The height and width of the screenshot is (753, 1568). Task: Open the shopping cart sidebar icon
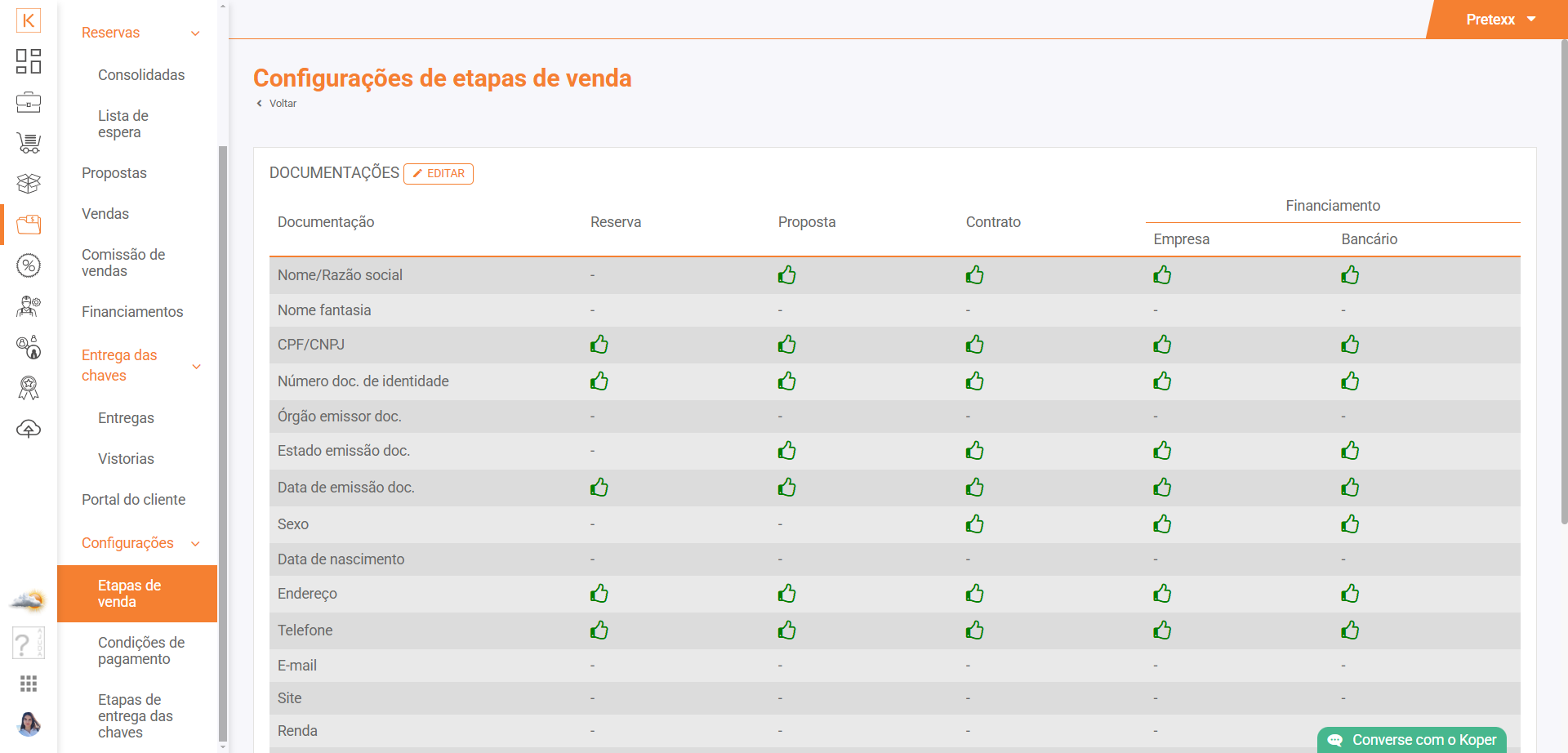(x=29, y=143)
